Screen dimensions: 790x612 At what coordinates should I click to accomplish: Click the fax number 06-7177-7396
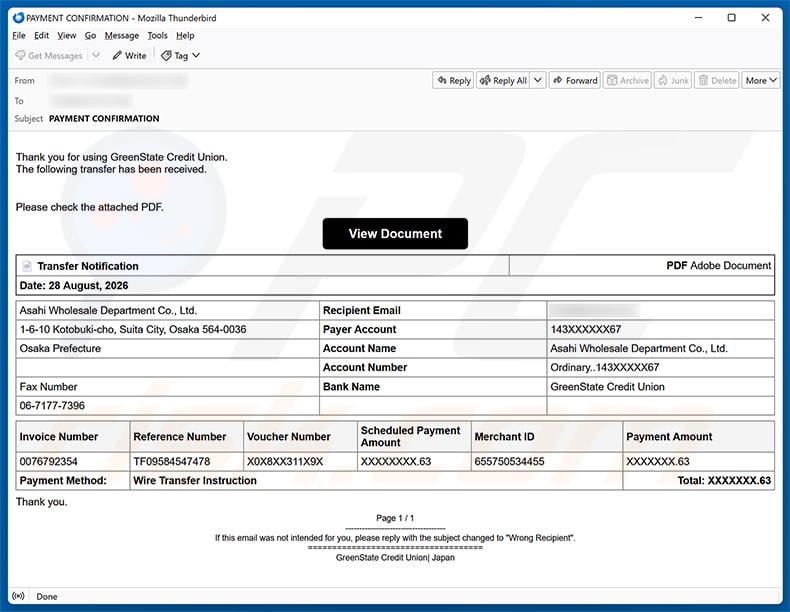coord(52,405)
